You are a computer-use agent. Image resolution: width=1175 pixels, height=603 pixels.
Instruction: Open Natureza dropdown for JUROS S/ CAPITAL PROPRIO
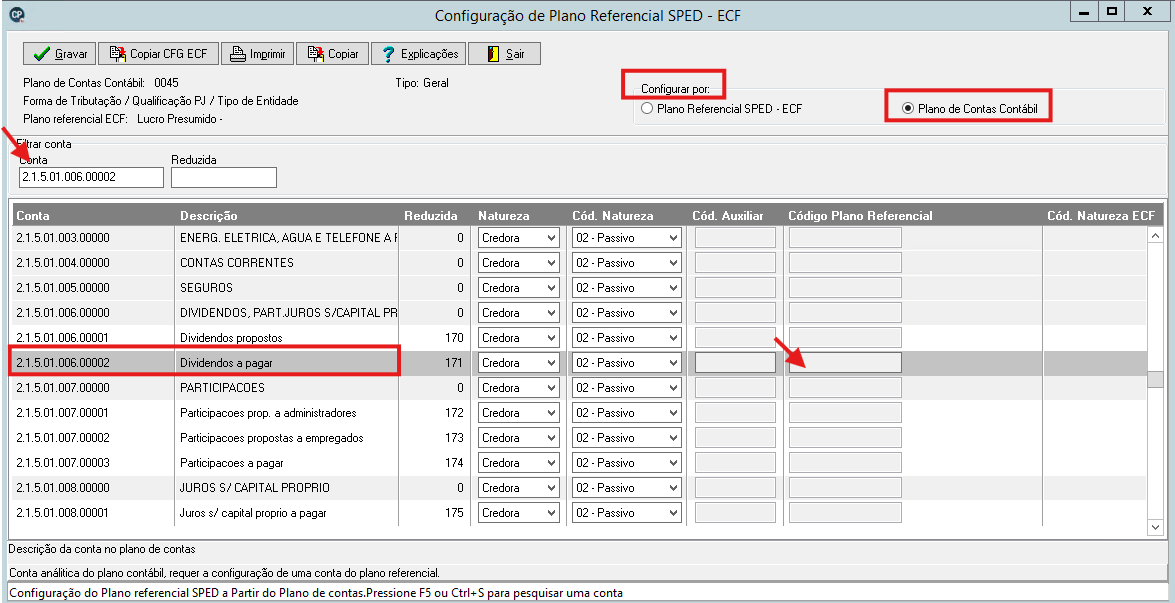[x=519, y=488]
